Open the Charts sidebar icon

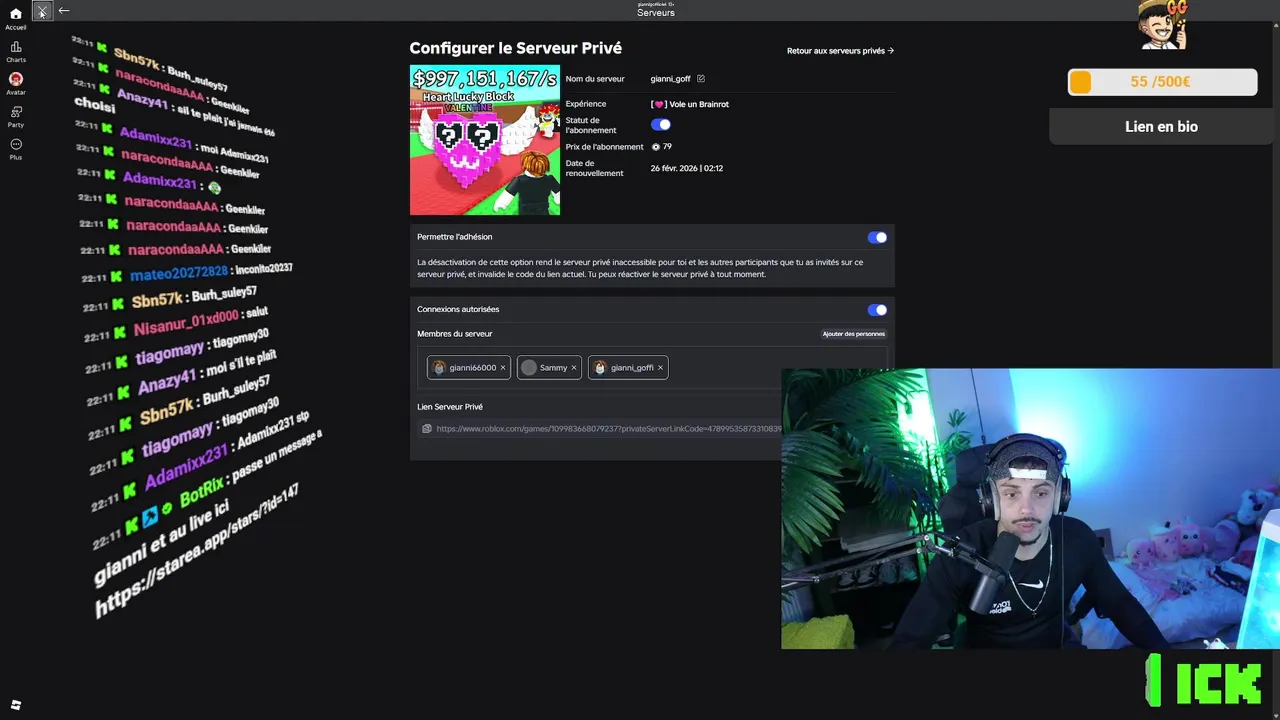coord(15,47)
